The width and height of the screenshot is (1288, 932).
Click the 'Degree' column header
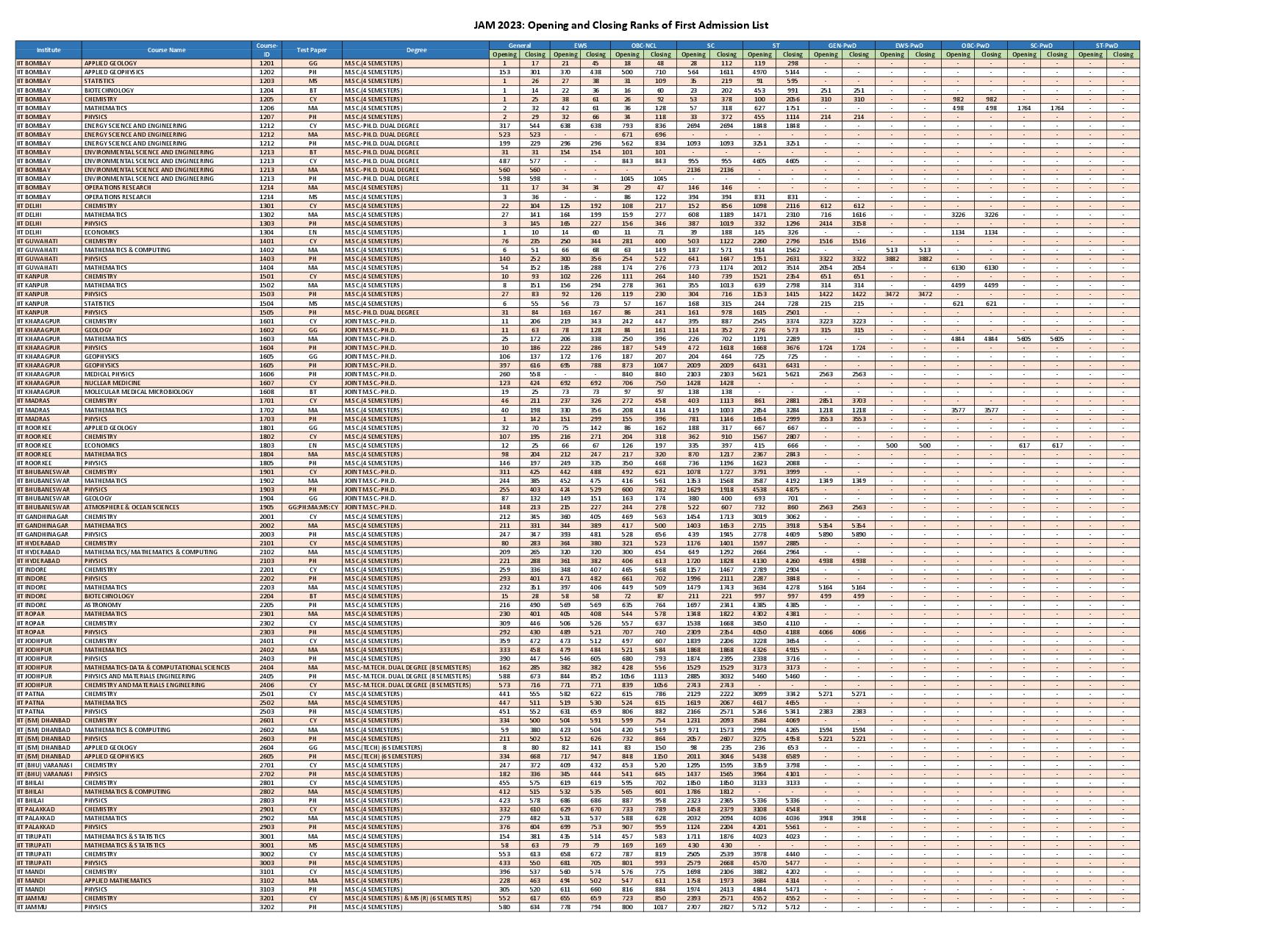tap(416, 50)
